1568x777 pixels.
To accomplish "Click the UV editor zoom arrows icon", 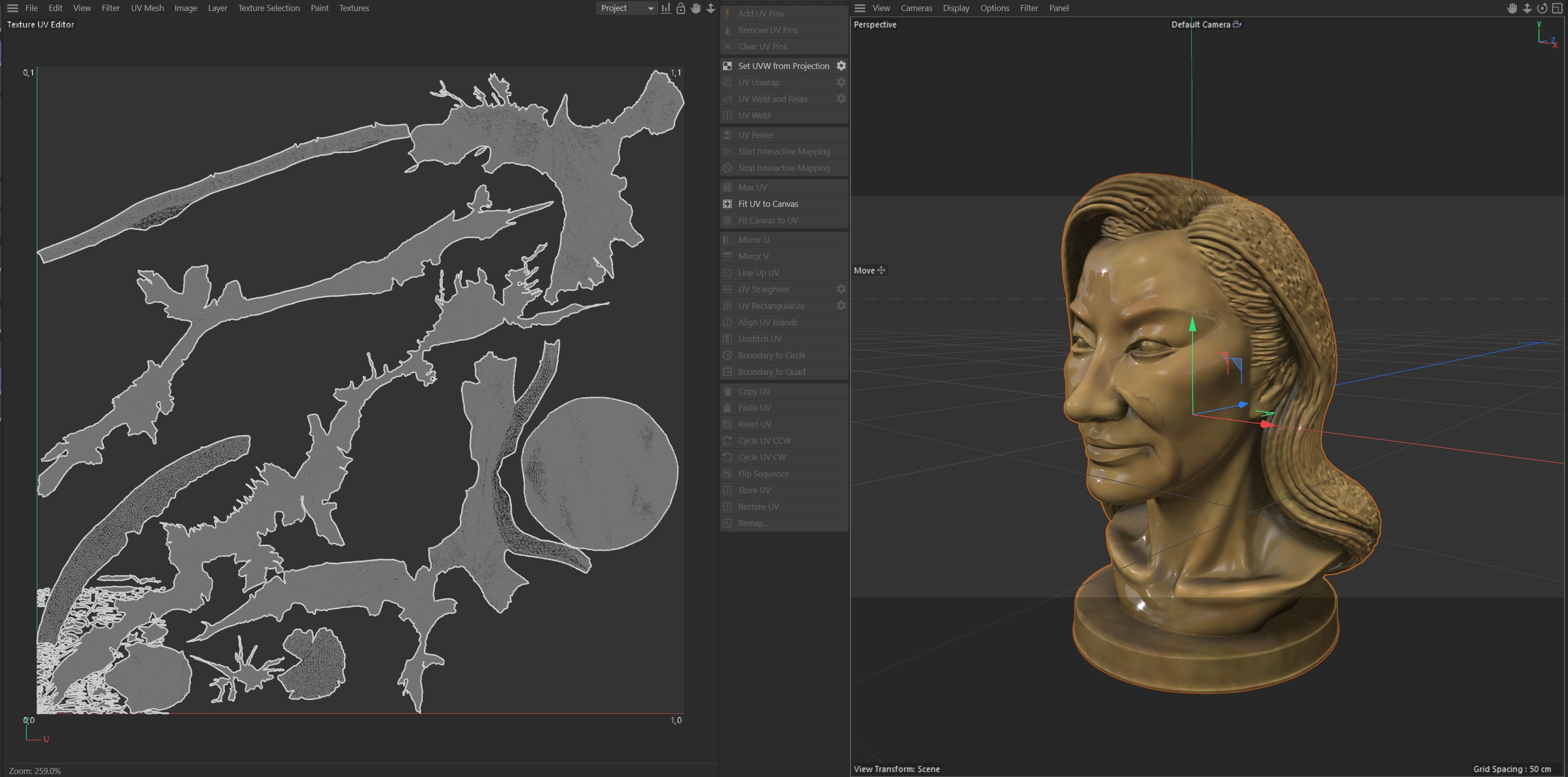I will click(711, 8).
